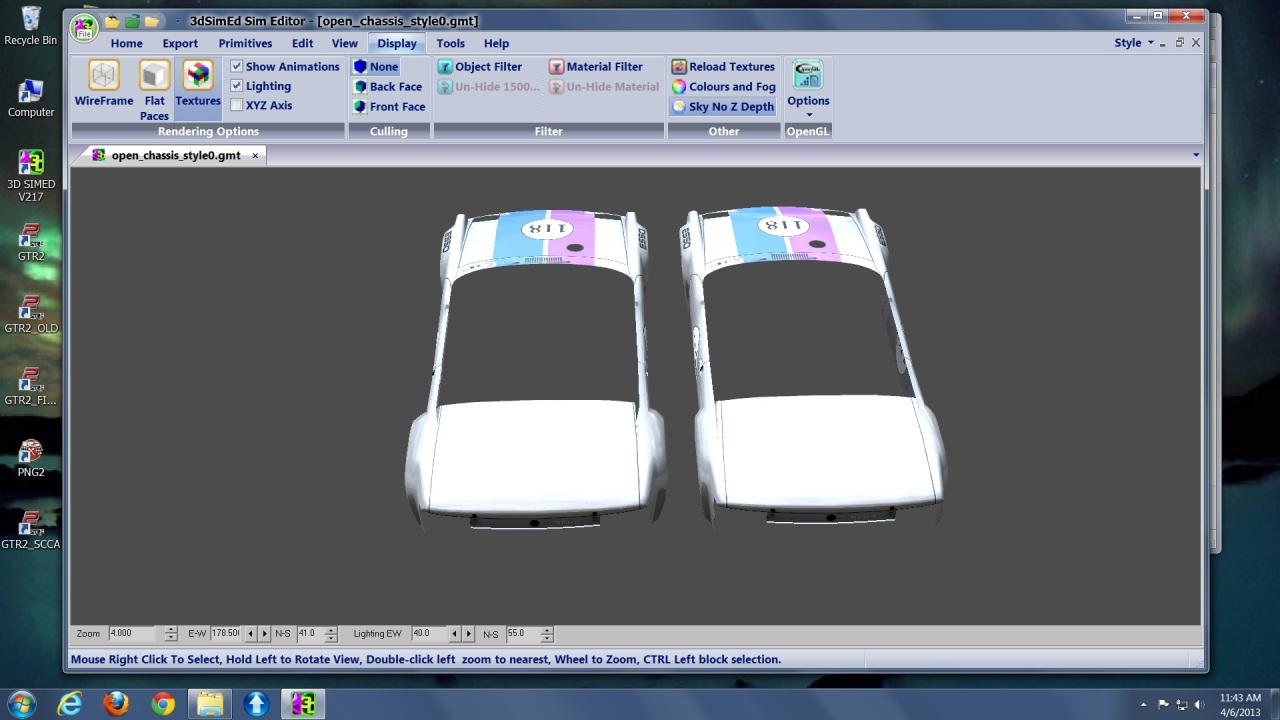1280x720 pixels.
Task: Open the Edit ribbon tab
Action: tap(302, 43)
